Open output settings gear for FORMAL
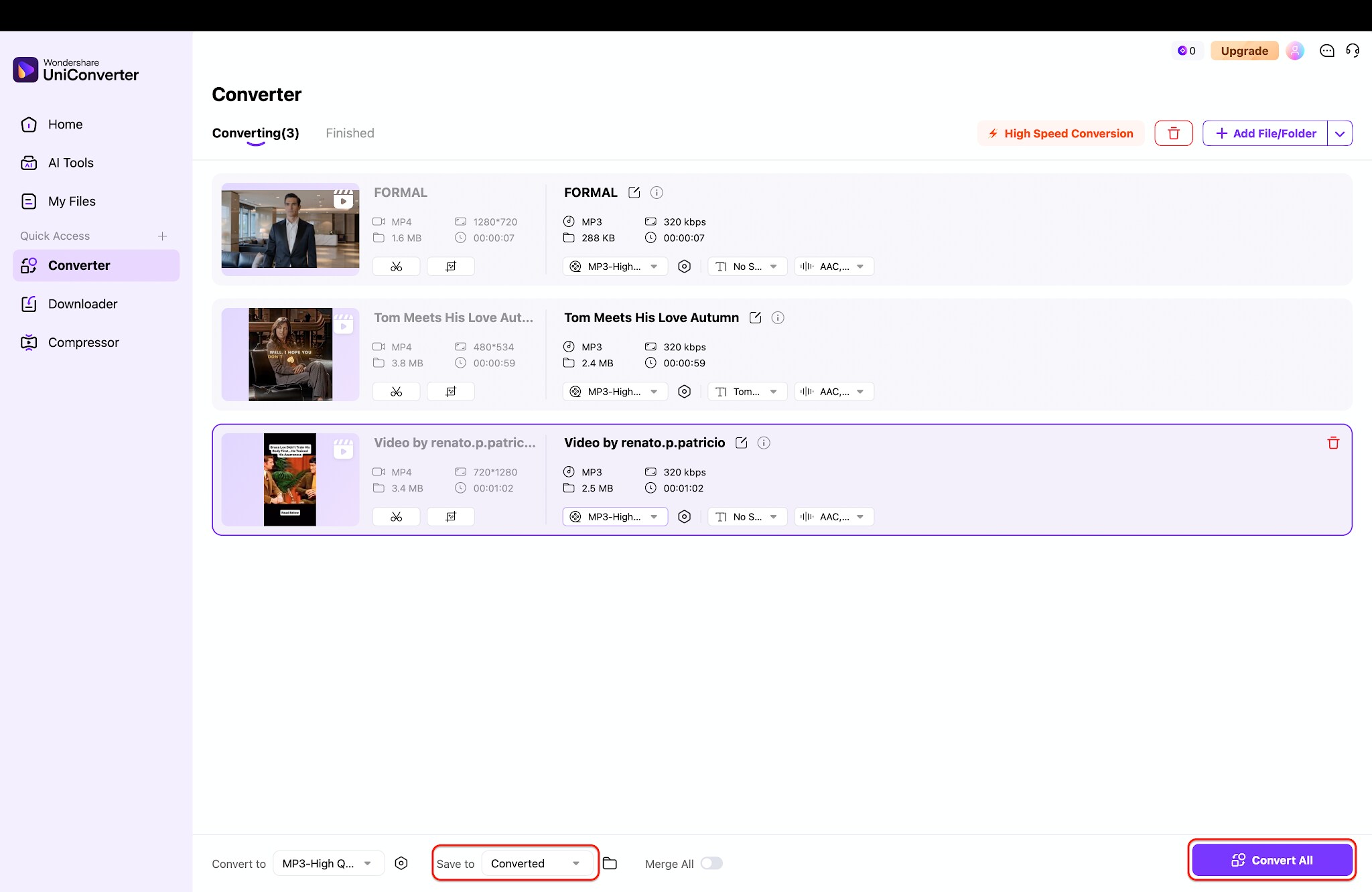 (684, 267)
